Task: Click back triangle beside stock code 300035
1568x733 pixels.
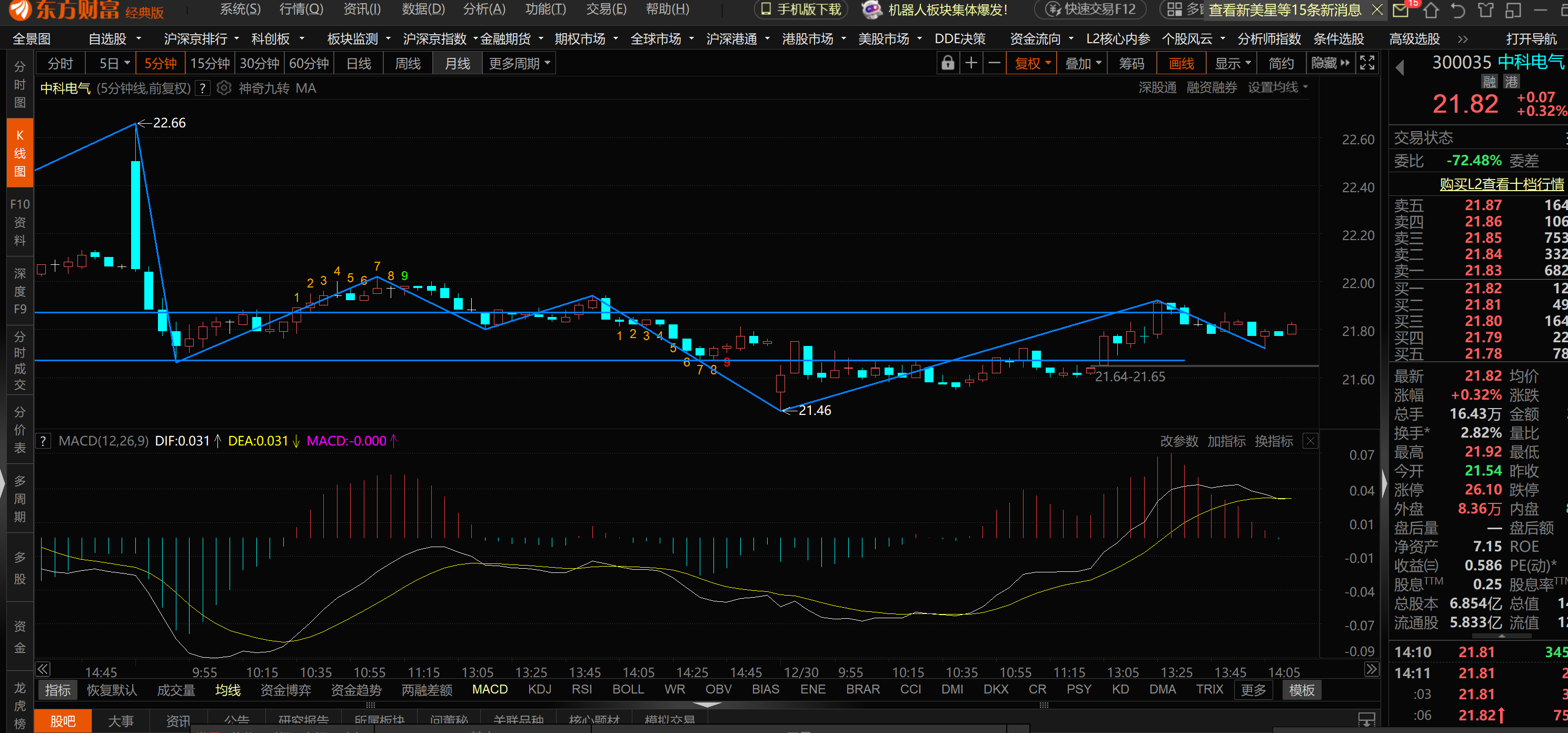Action: 1400,67
